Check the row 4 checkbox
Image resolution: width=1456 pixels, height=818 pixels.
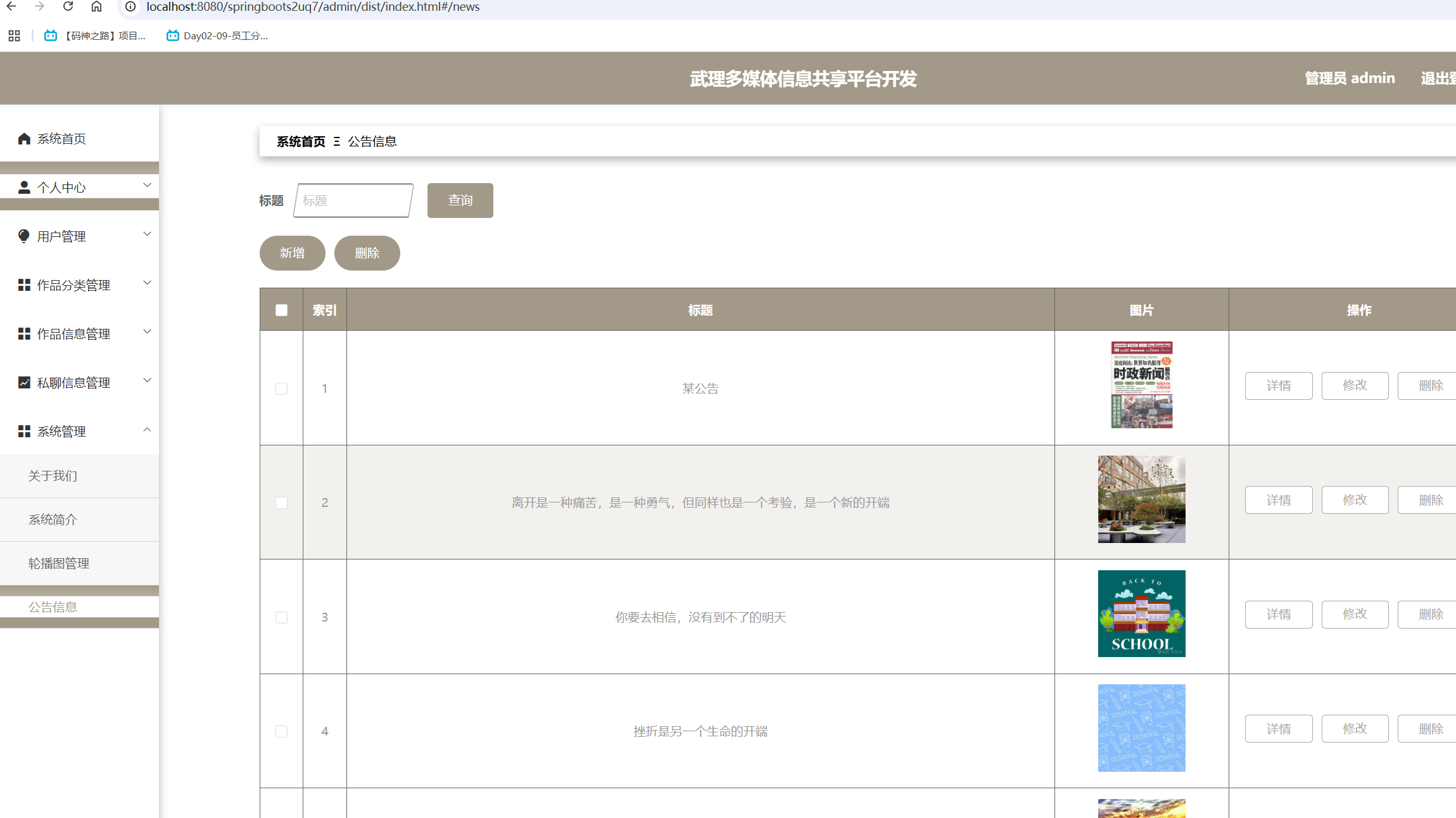click(x=281, y=731)
